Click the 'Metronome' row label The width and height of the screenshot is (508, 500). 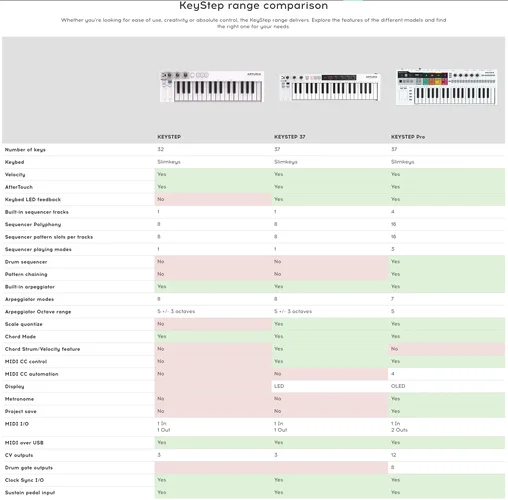[x=19, y=399]
